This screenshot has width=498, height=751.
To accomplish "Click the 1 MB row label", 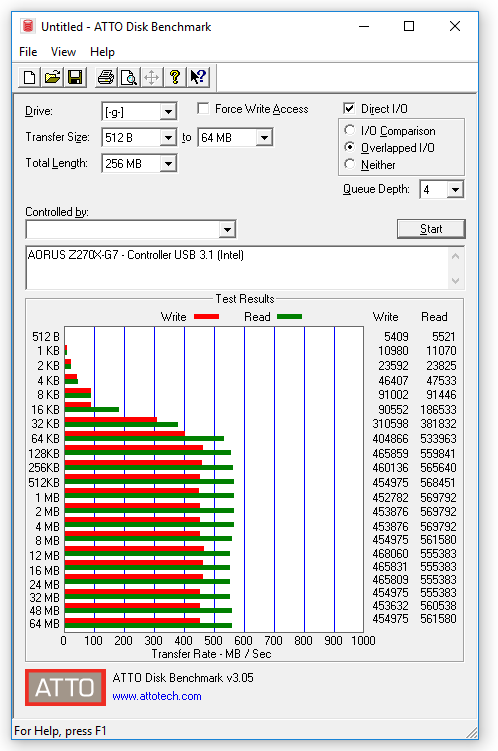I will coord(47,498).
